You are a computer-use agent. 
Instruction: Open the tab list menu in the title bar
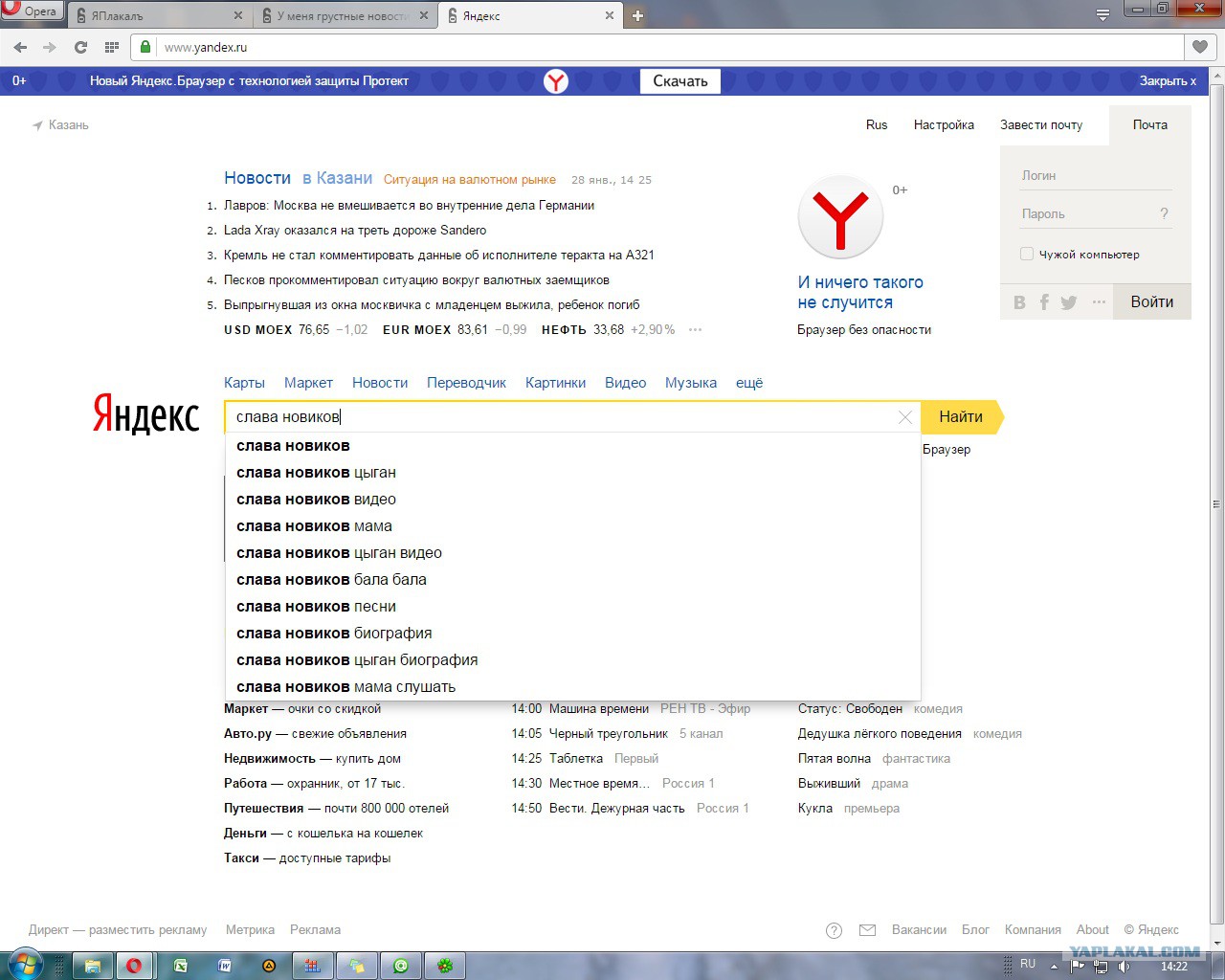pos(1102,14)
